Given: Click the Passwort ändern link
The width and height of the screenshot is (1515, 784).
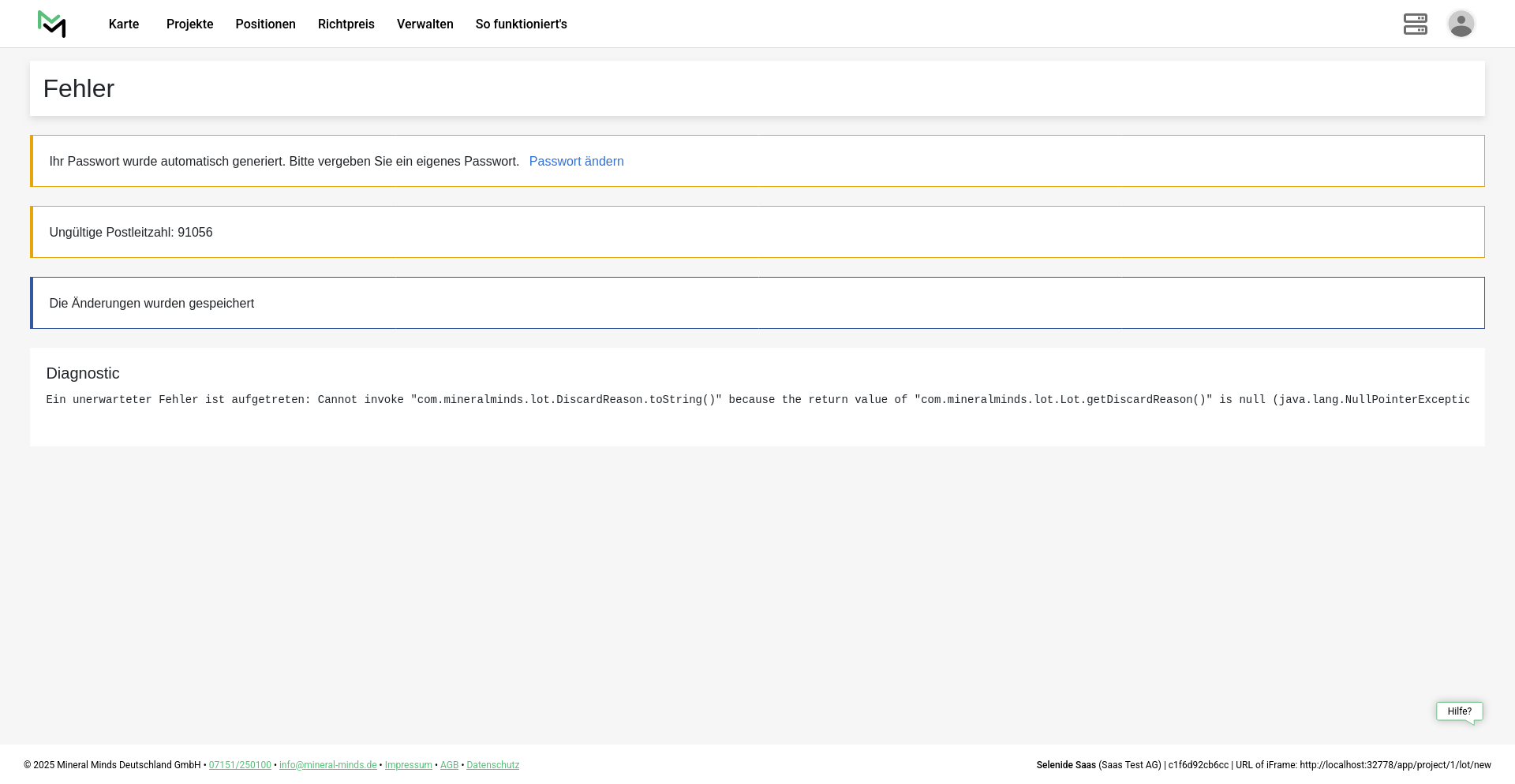Looking at the screenshot, I should [576, 162].
